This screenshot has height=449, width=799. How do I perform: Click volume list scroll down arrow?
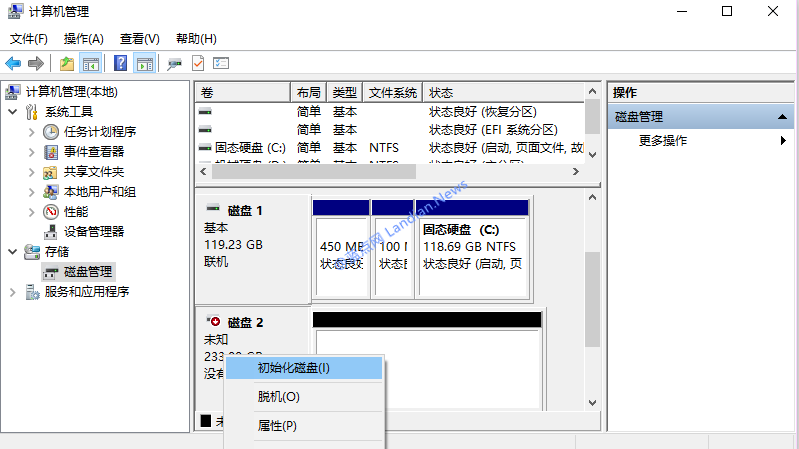coord(592,155)
